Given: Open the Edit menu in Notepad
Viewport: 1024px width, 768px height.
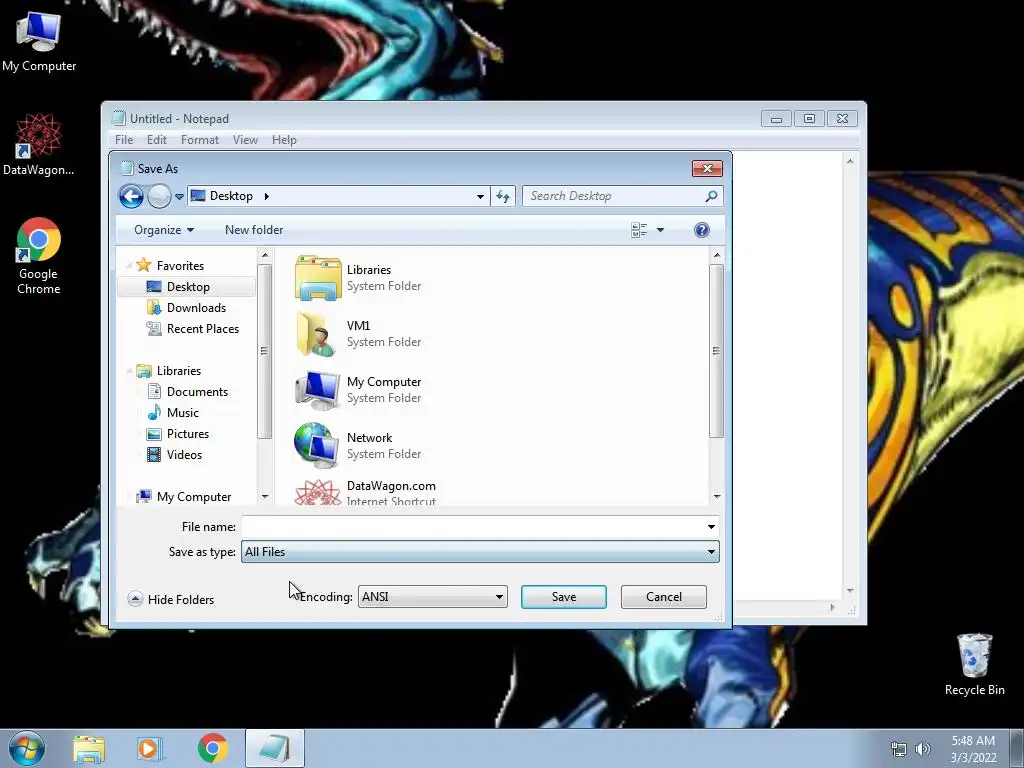Looking at the screenshot, I should pos(157,140).
